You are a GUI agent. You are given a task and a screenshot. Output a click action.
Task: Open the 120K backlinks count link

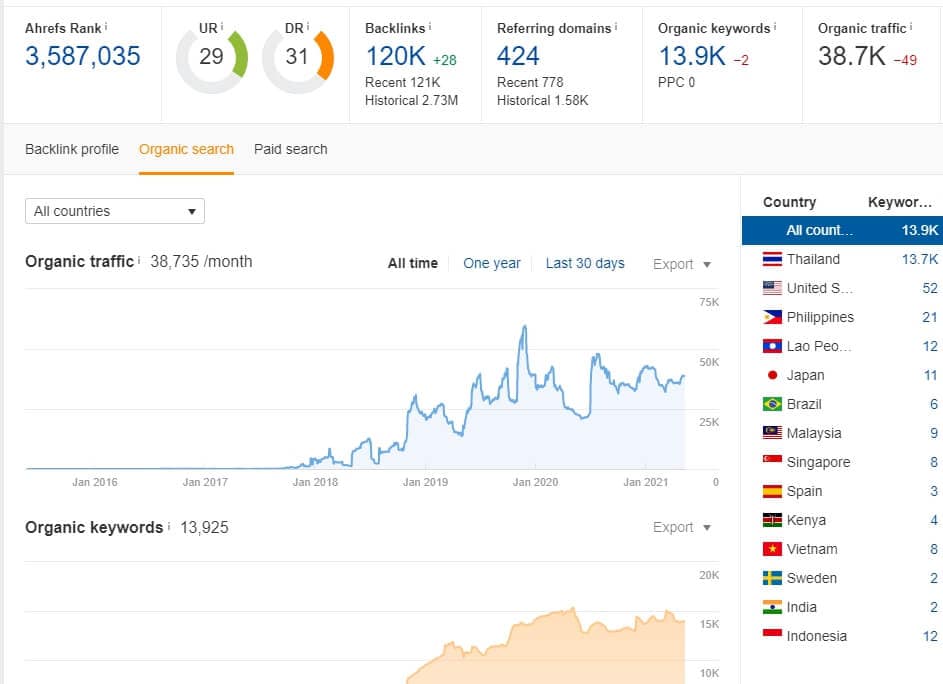coord(396,56)
